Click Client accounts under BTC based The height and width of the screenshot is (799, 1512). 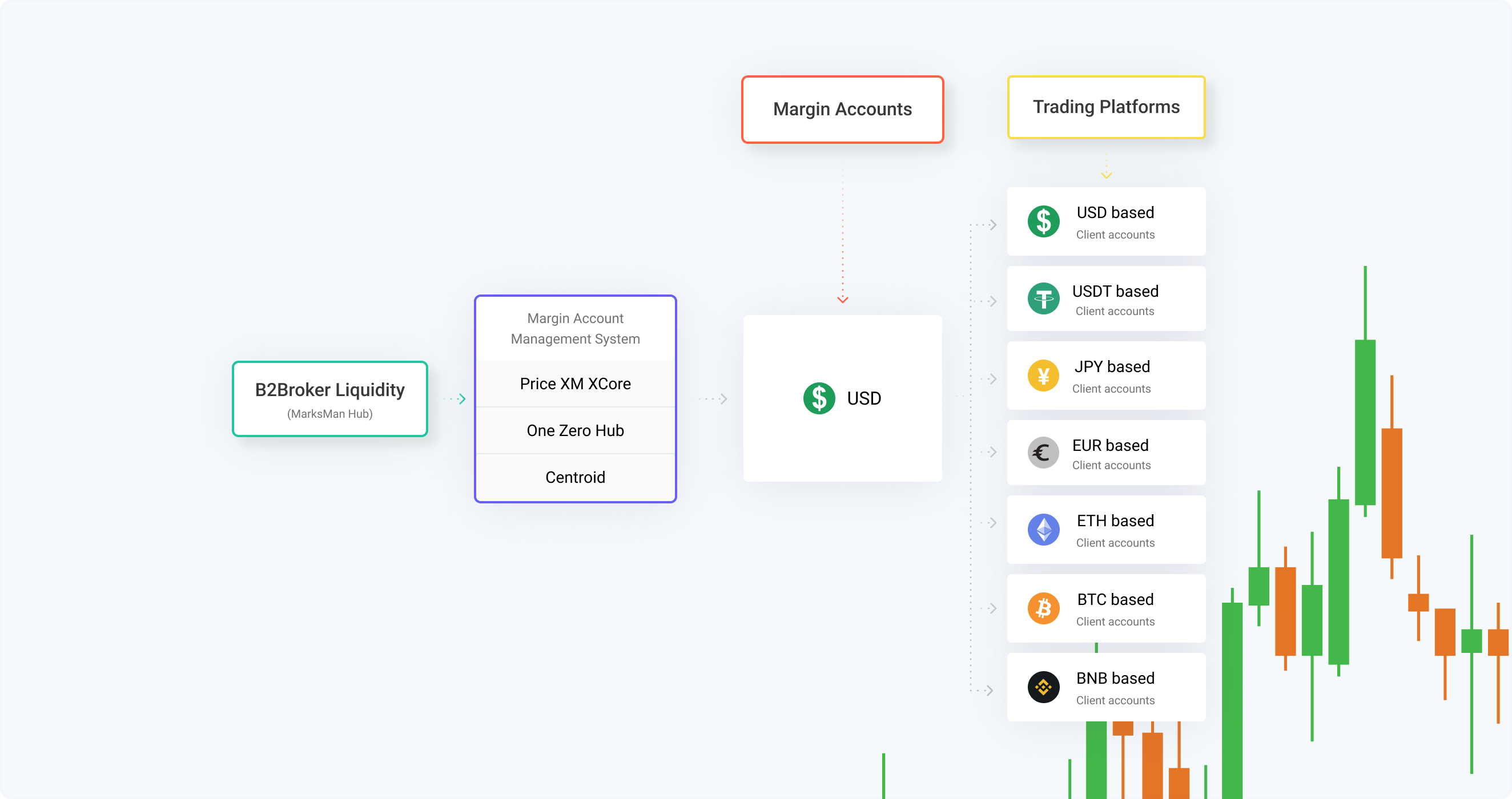1115,622
